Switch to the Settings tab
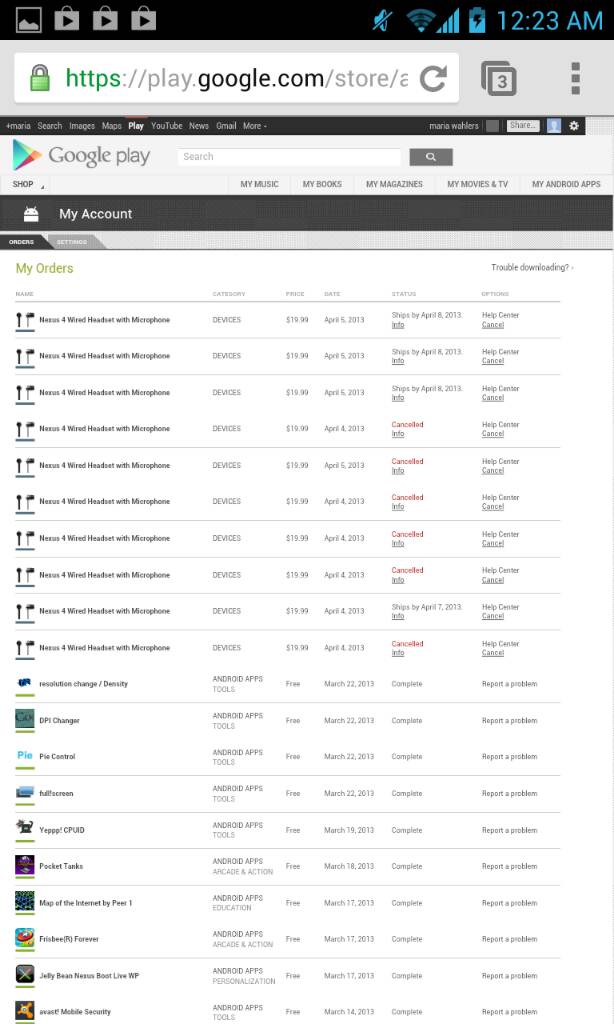Viewport: 614px width, 1024px height. [x=71, y=242]
